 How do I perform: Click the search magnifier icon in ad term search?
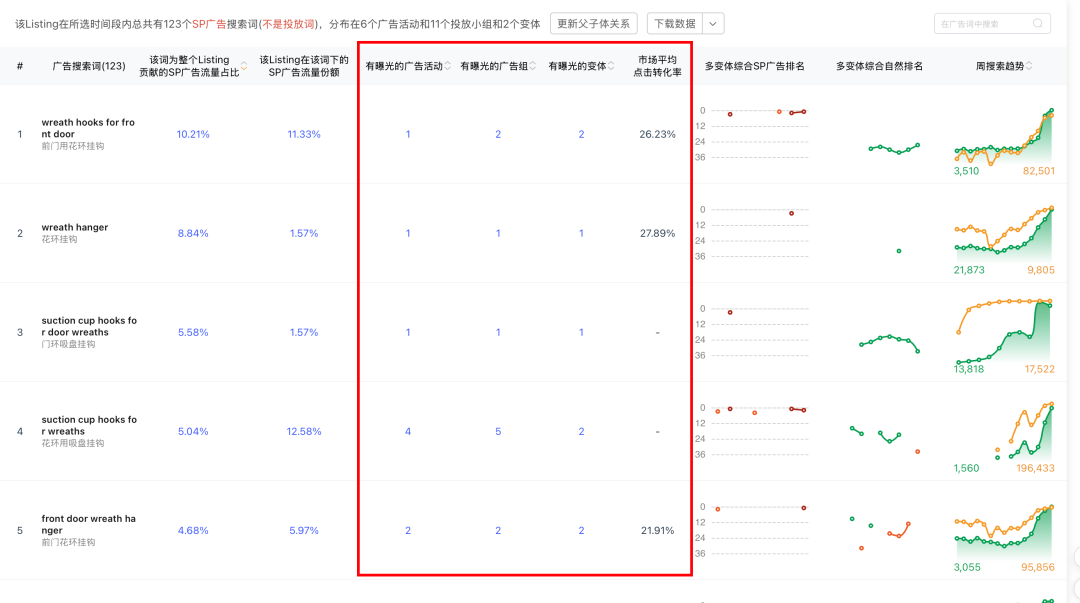coord(1037,23)
